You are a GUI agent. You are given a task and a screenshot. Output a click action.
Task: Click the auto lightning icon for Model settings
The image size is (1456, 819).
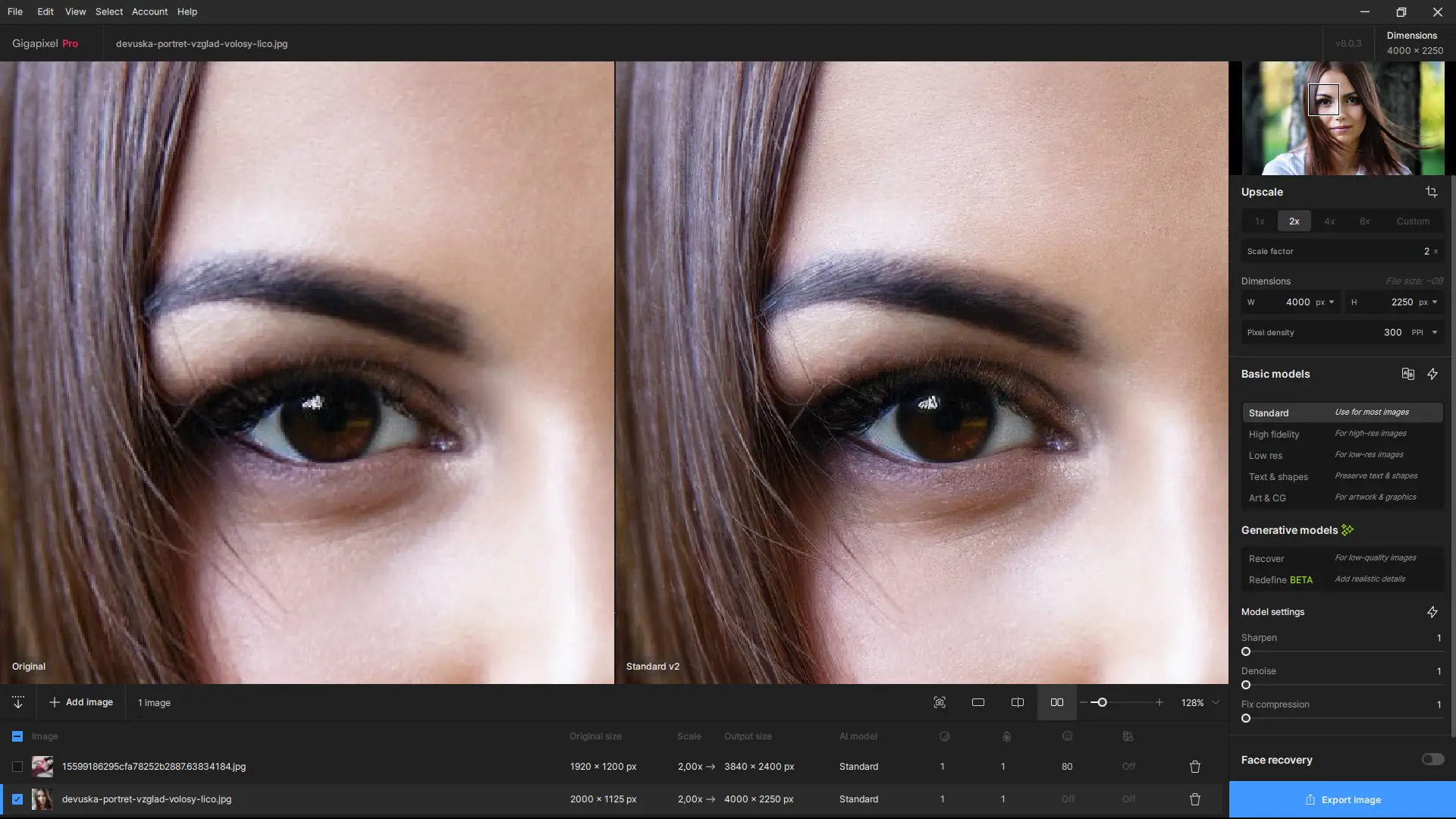1432,612
